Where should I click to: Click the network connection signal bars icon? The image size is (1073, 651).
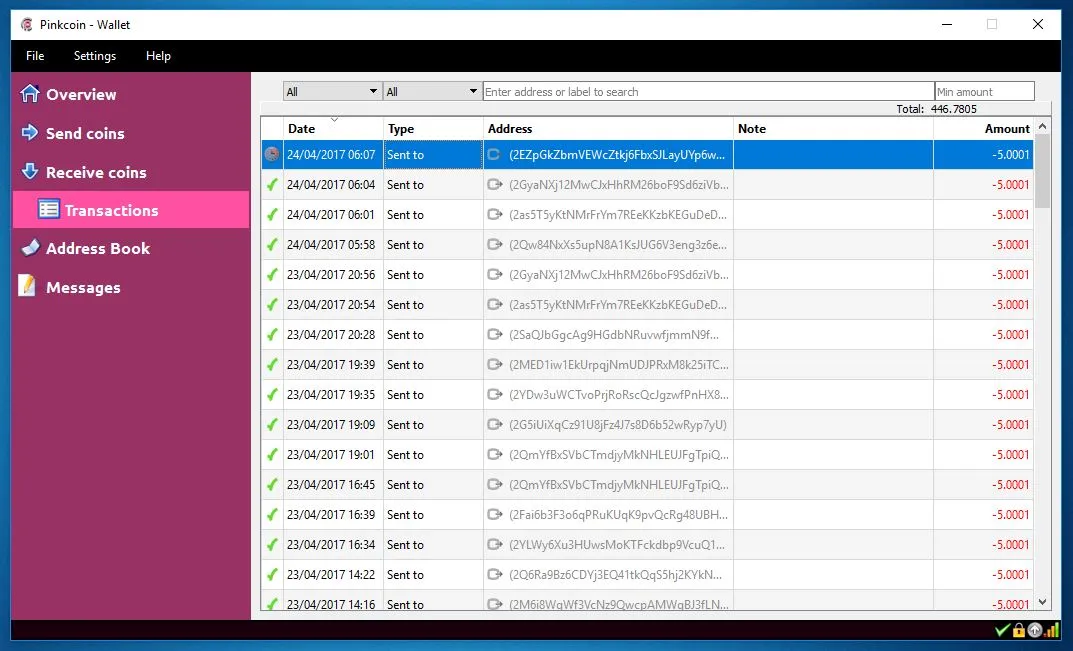1051,630
